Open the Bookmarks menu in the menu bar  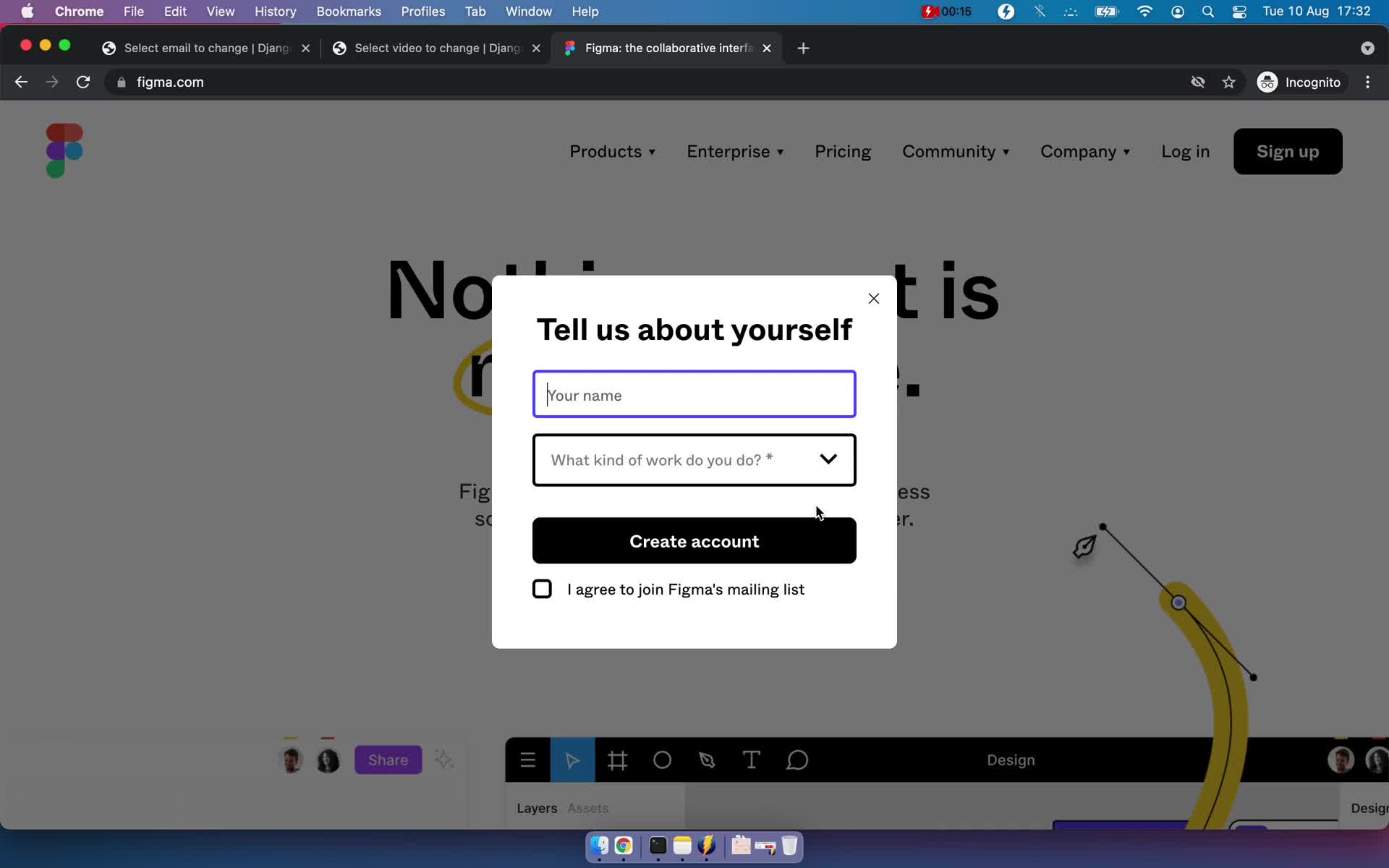[349, 12]
